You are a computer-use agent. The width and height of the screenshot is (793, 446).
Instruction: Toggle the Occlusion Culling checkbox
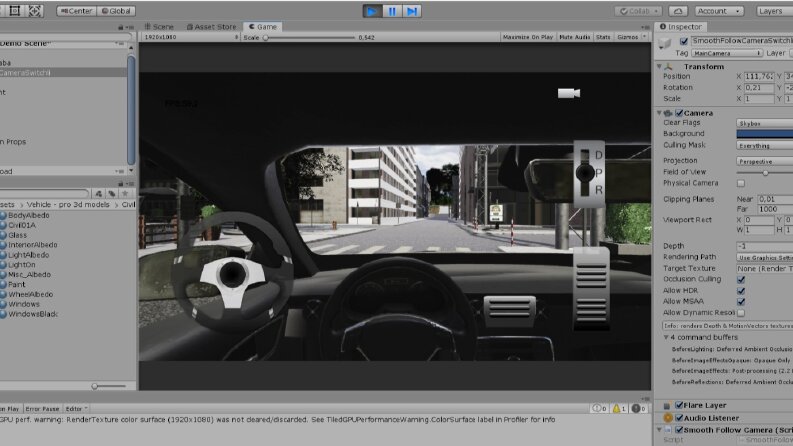(x=741, y=280)
